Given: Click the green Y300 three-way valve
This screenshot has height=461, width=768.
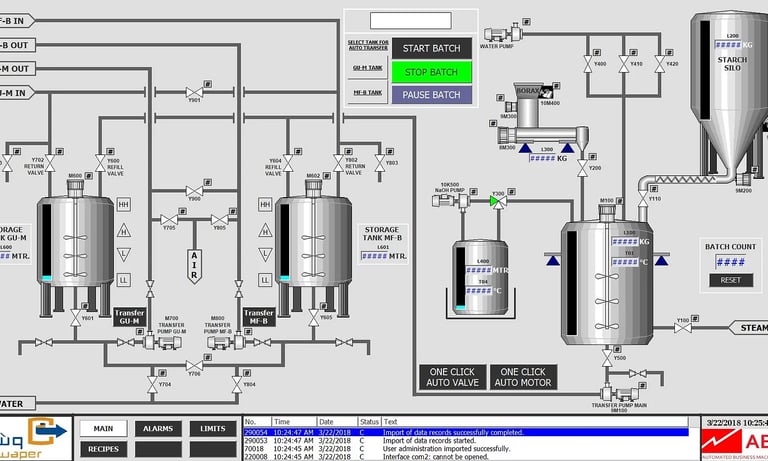Looking at the screenshot, I should [x=498, y=201].
